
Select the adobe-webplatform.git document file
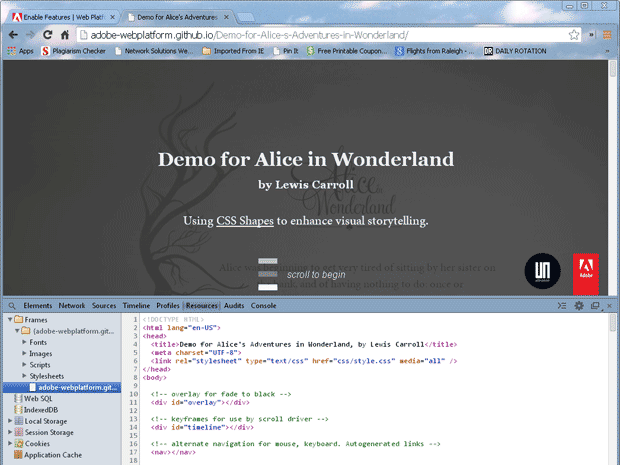point(62,388)
